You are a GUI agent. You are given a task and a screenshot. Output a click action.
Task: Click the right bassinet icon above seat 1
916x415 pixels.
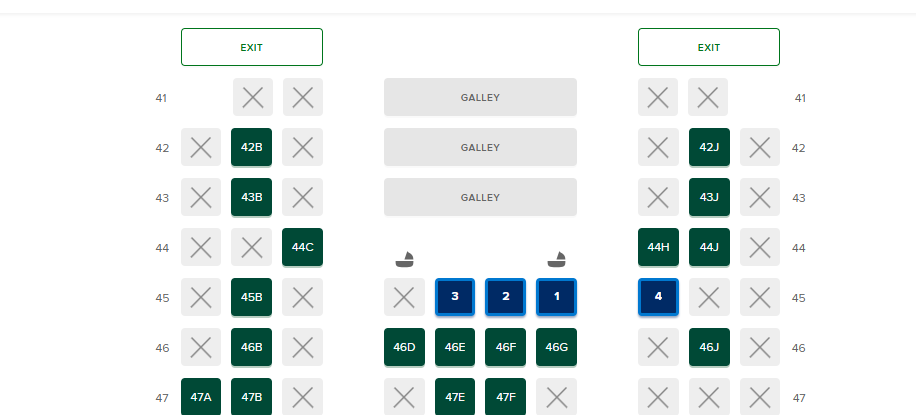556,259
